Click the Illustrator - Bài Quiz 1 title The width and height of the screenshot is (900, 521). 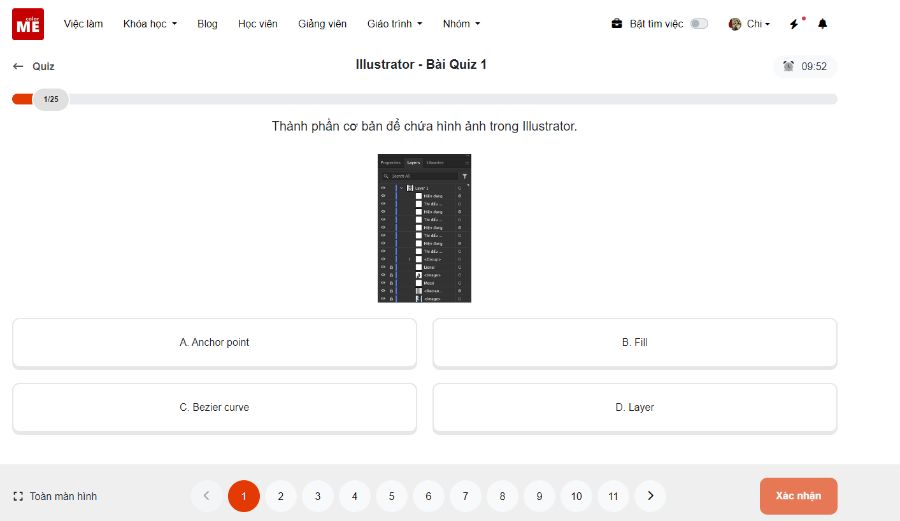421,64
